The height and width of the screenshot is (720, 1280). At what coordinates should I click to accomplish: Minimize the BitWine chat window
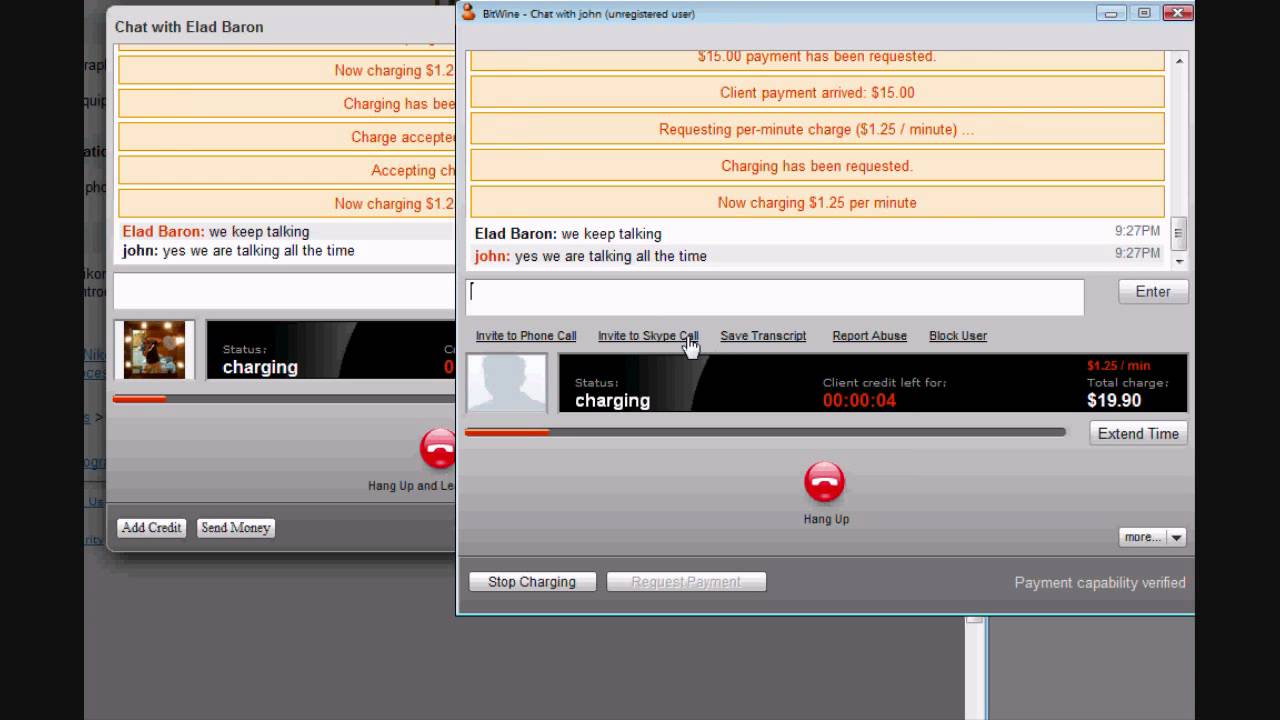click(1110, 13)
